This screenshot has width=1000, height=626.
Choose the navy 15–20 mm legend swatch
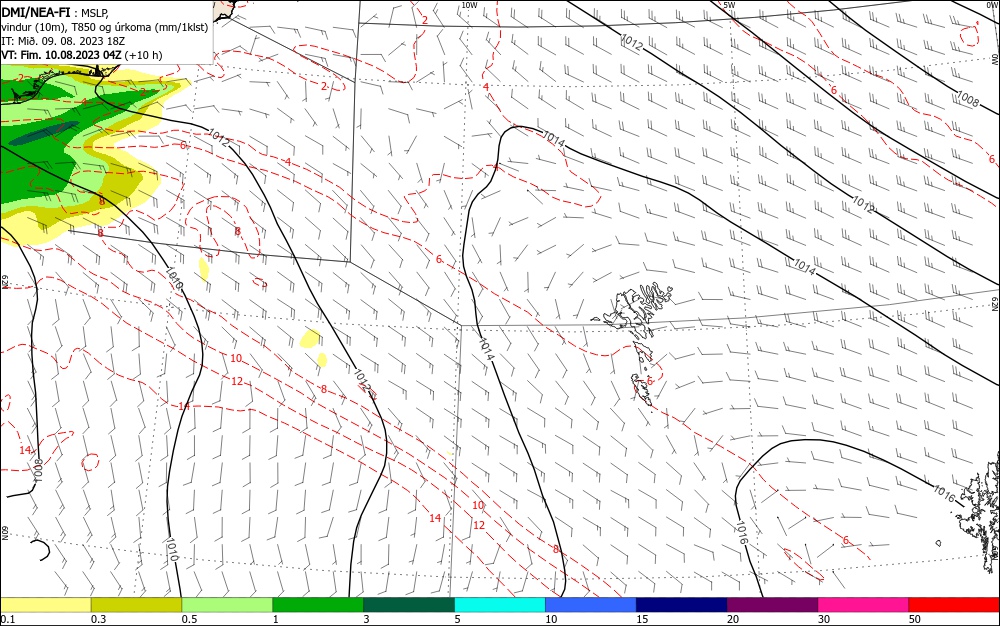(x=682, y=605)
